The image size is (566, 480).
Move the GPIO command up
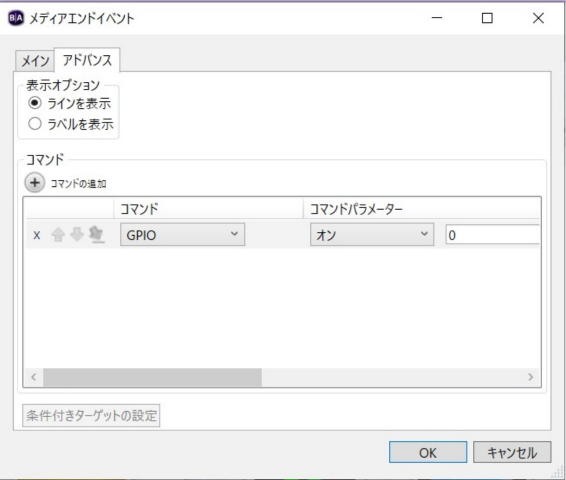58,235
